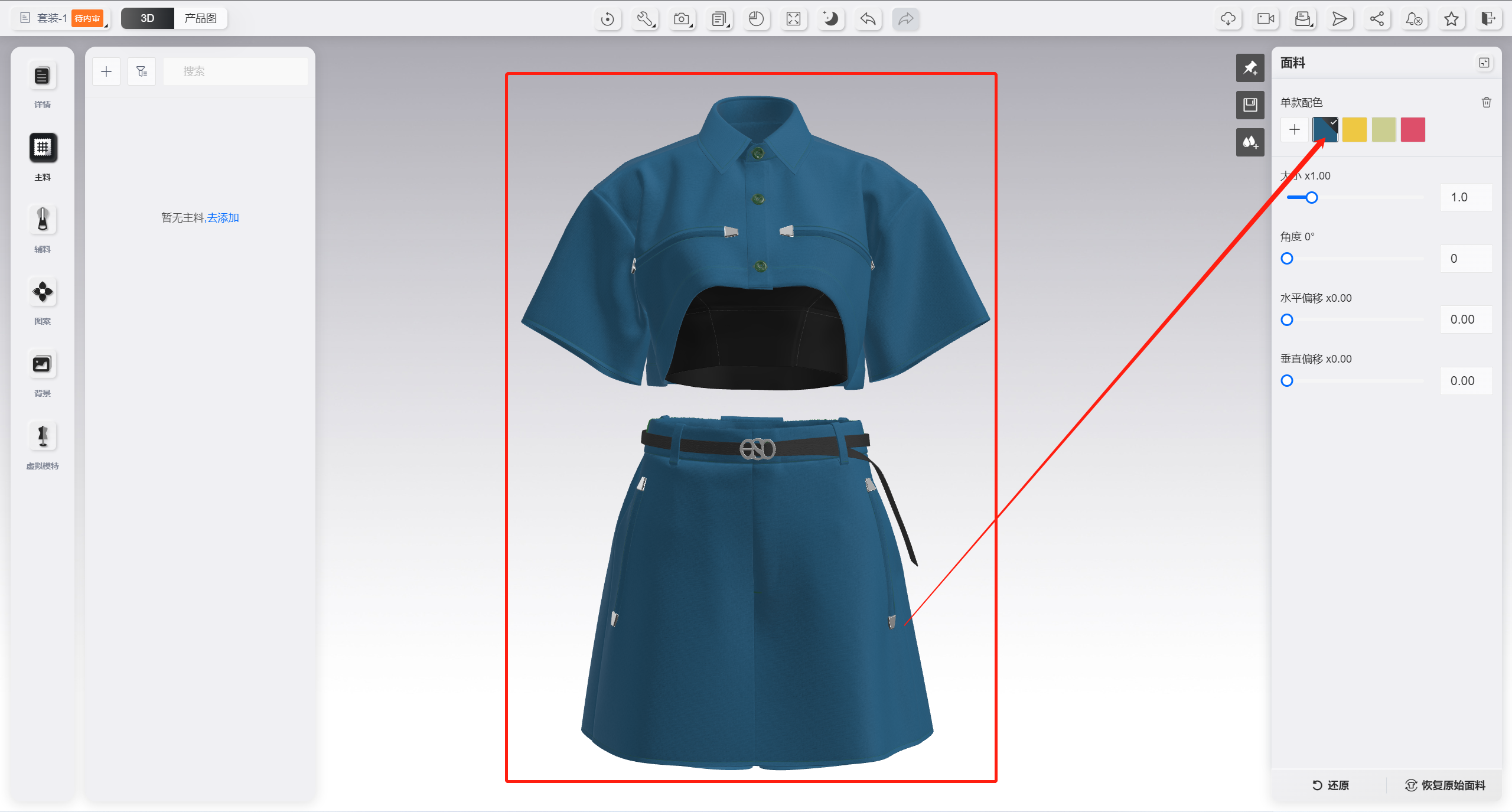
Task: Open the wrench tools dropdown
Action: (x=645, y=19)
